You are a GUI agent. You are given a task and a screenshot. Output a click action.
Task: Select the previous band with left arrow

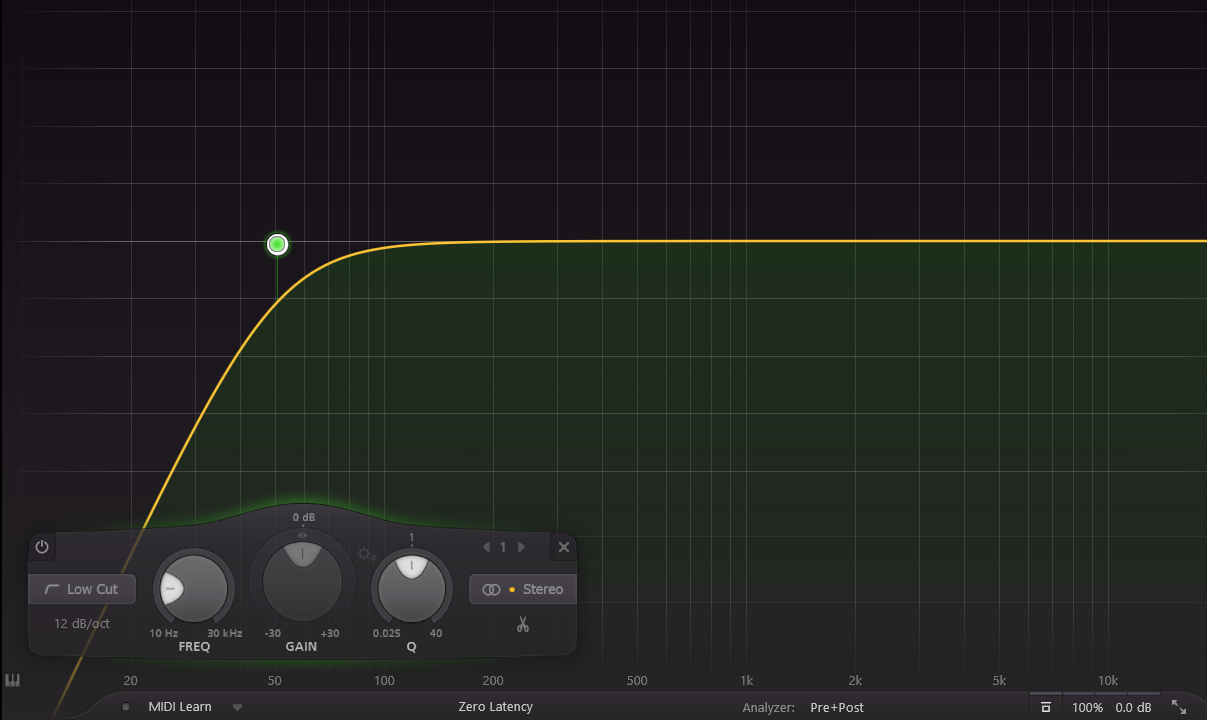coord(487,547)
